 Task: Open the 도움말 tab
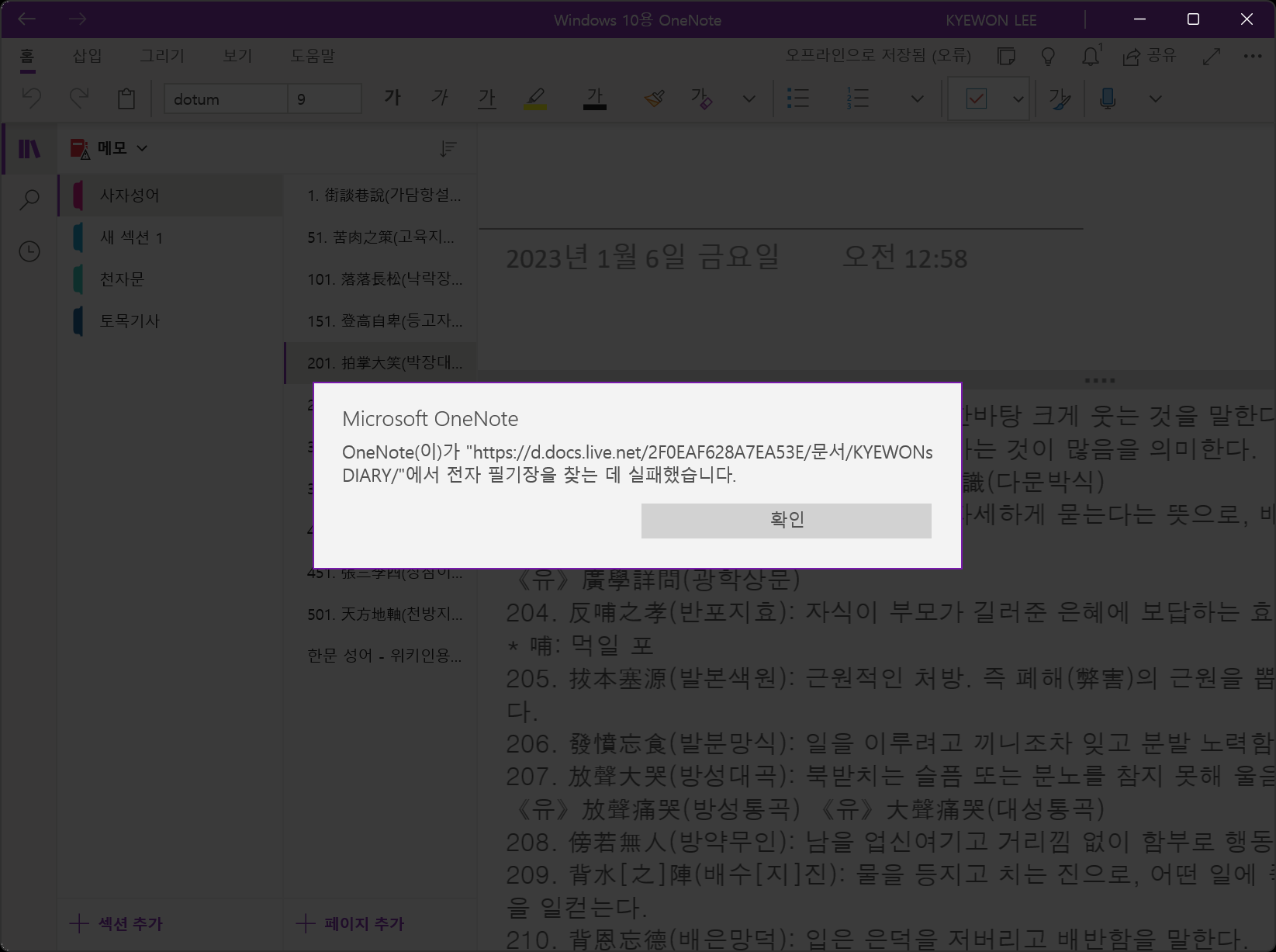pyautogui.click(x=313, y=56)
